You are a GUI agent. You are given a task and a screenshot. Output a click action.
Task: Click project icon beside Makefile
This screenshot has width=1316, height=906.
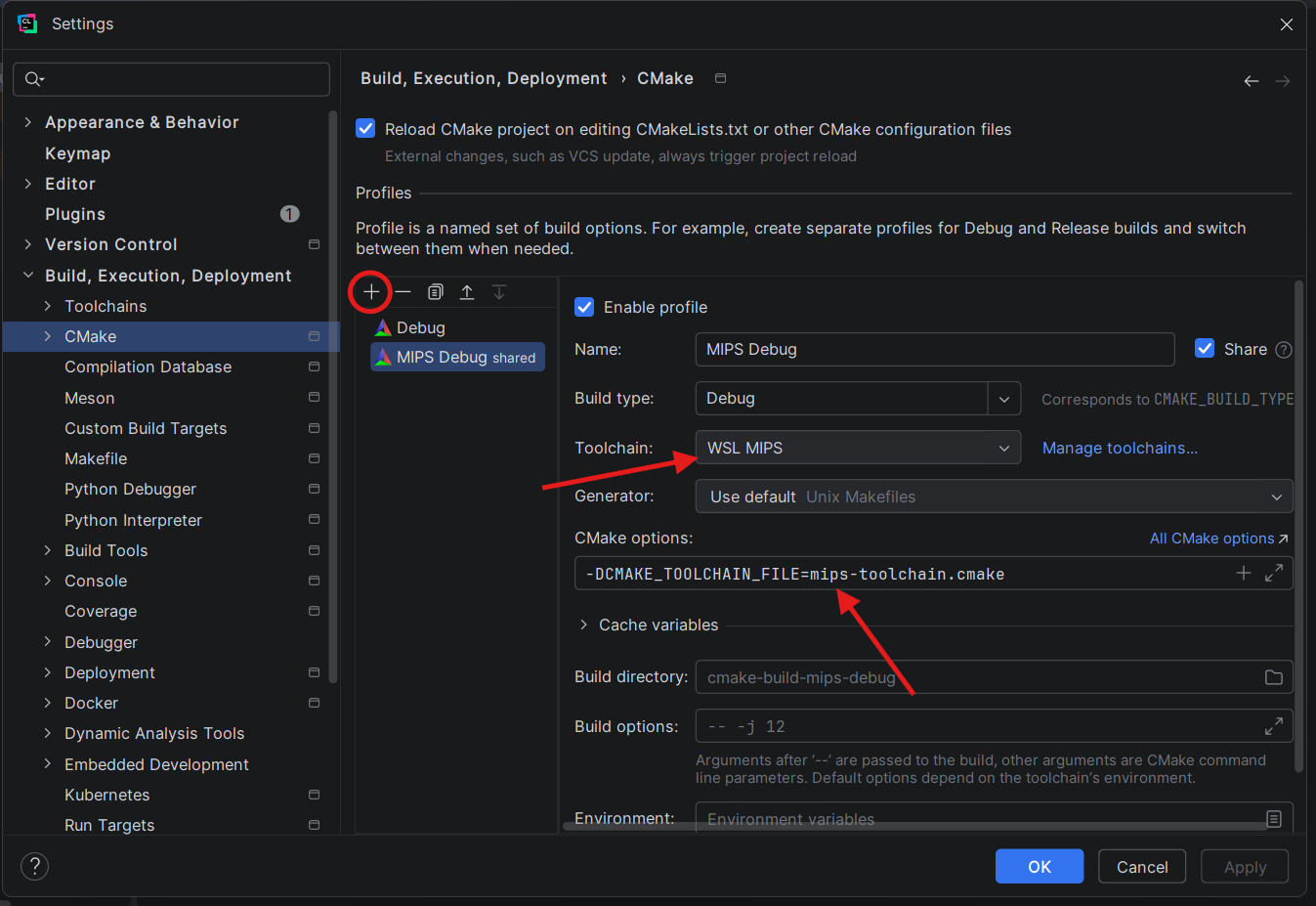pyautogui.click(x=314, y=458)
